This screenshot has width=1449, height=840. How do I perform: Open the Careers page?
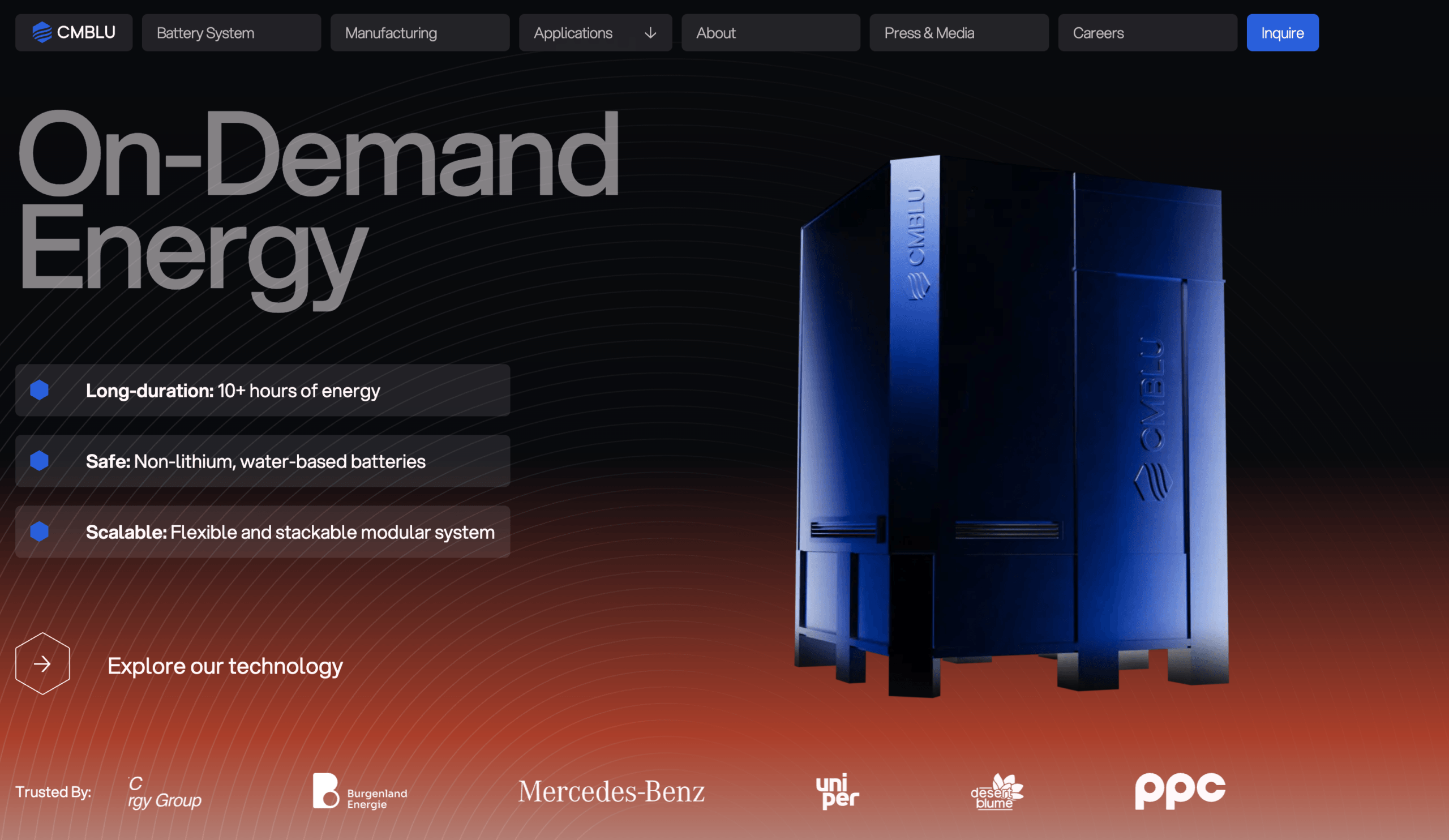click(x=1148, y=33)
